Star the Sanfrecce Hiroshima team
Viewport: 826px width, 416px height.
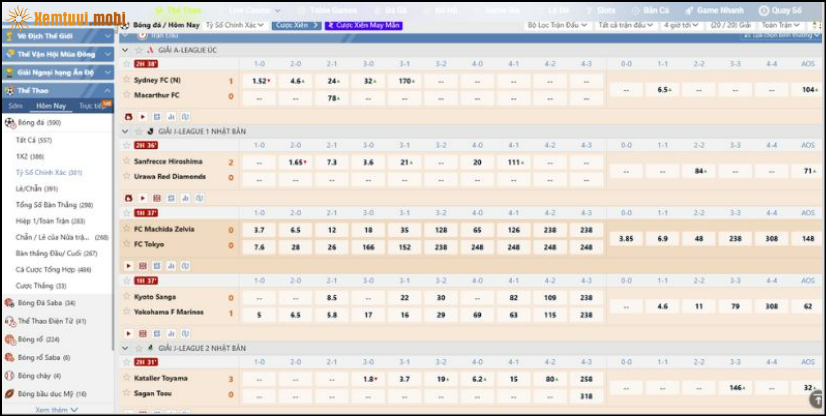click(x=127, y=161)
